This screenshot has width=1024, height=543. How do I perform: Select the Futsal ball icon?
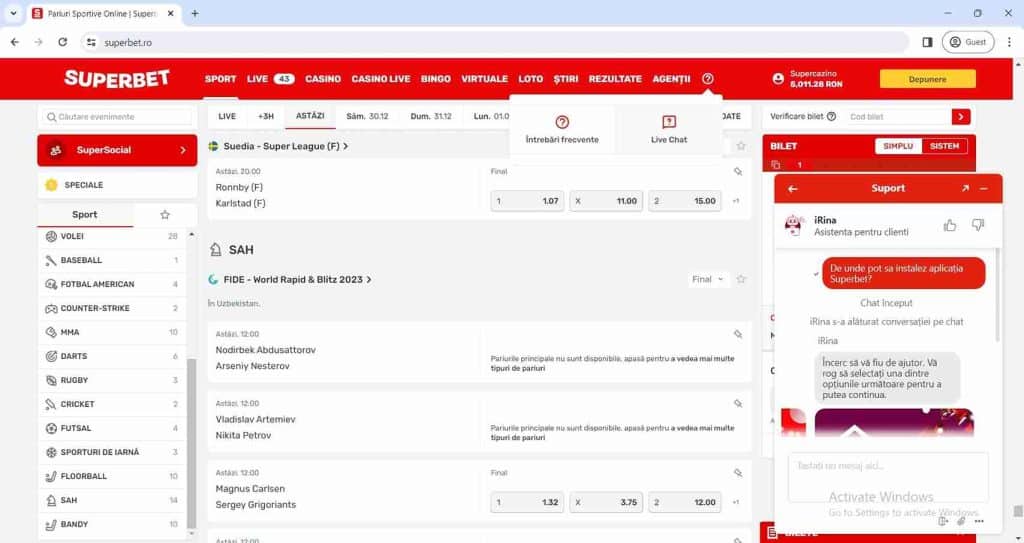(51, 428)
